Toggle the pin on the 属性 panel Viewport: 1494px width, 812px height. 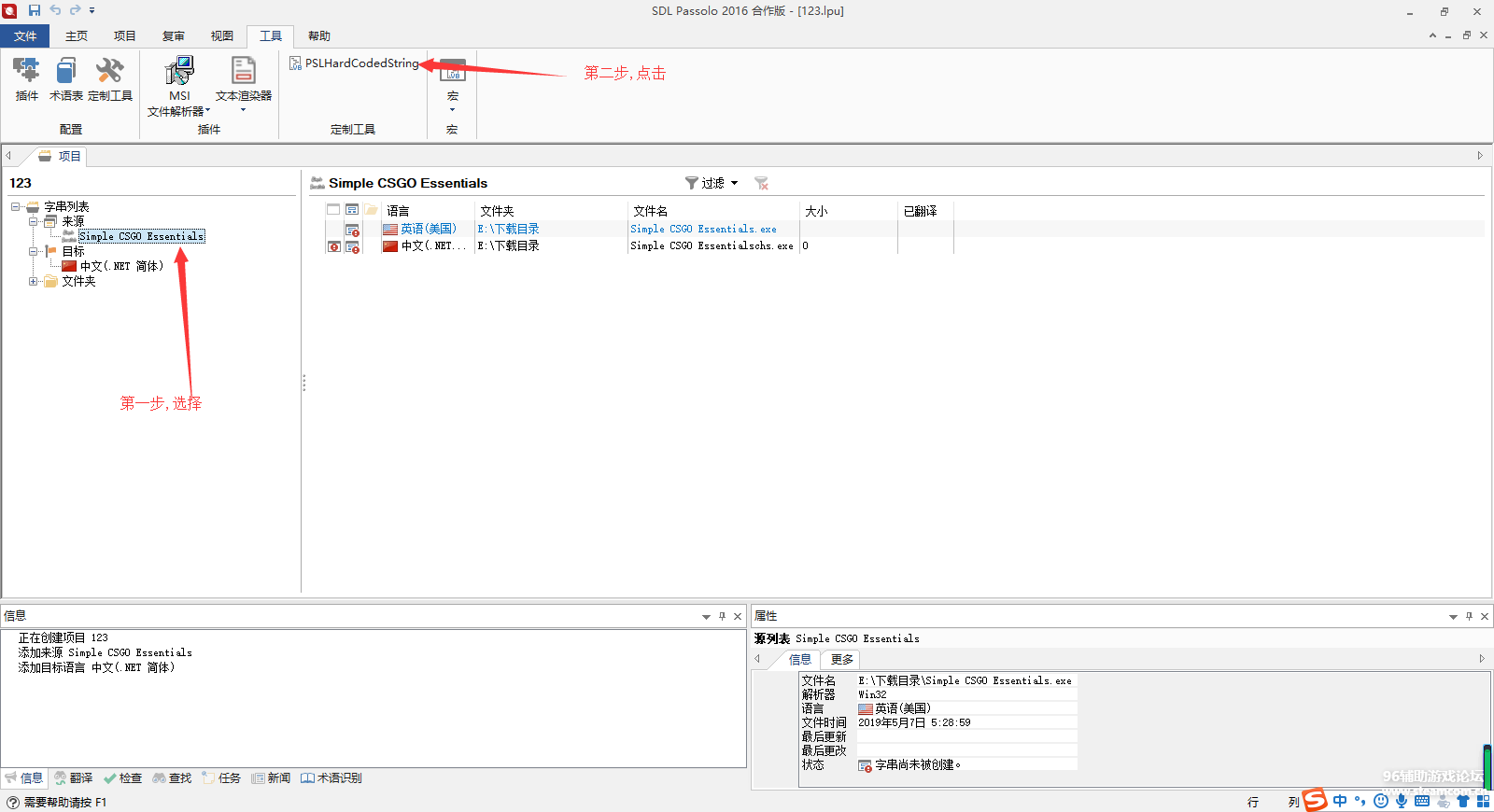[x=1469, y=616]
